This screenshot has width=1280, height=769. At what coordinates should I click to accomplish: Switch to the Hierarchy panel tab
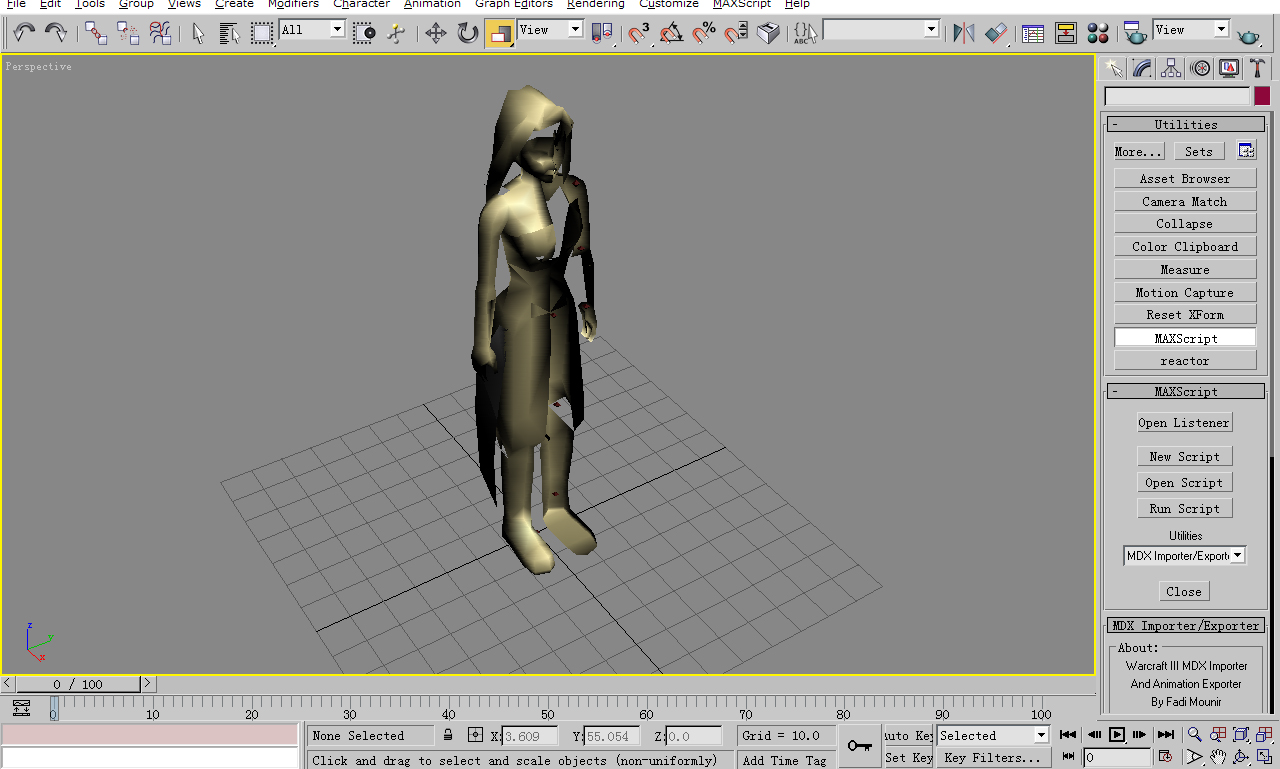(x=1171, y=69)
